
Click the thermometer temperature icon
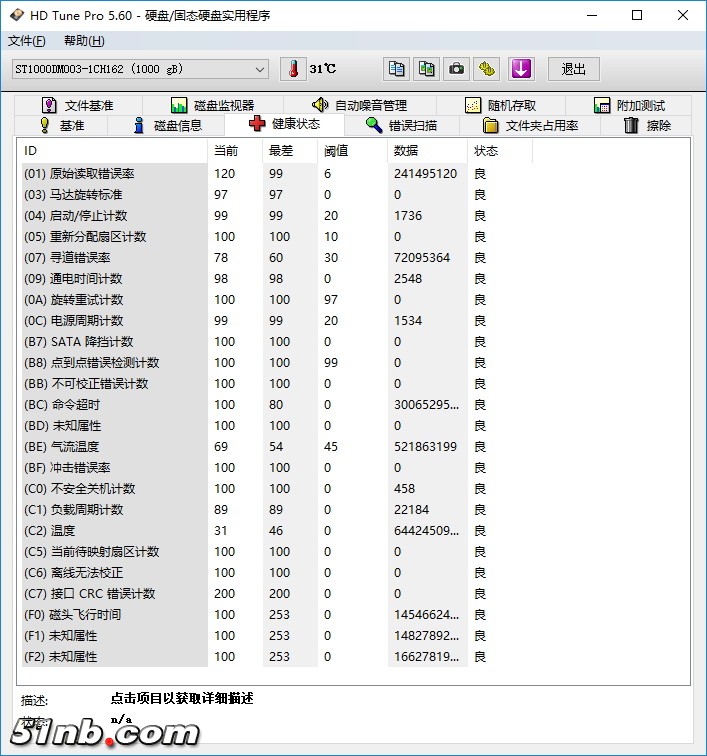click(x=293, y=69)
